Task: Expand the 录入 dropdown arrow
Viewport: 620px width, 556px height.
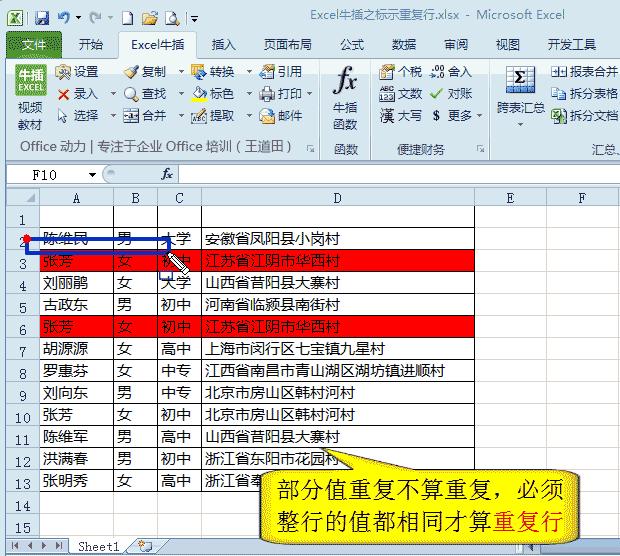Action: click(x=113, y=94)
